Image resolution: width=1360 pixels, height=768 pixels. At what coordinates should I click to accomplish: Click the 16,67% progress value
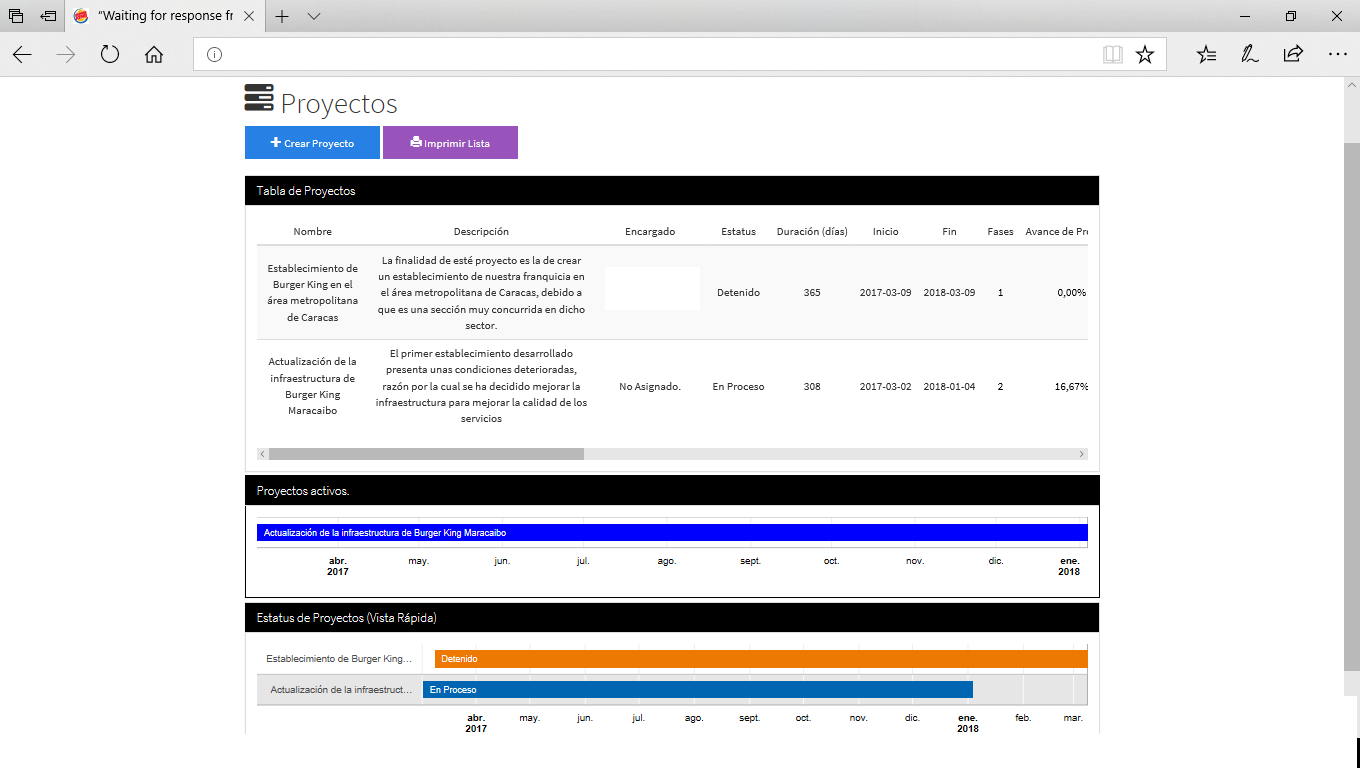[1071, 386]
